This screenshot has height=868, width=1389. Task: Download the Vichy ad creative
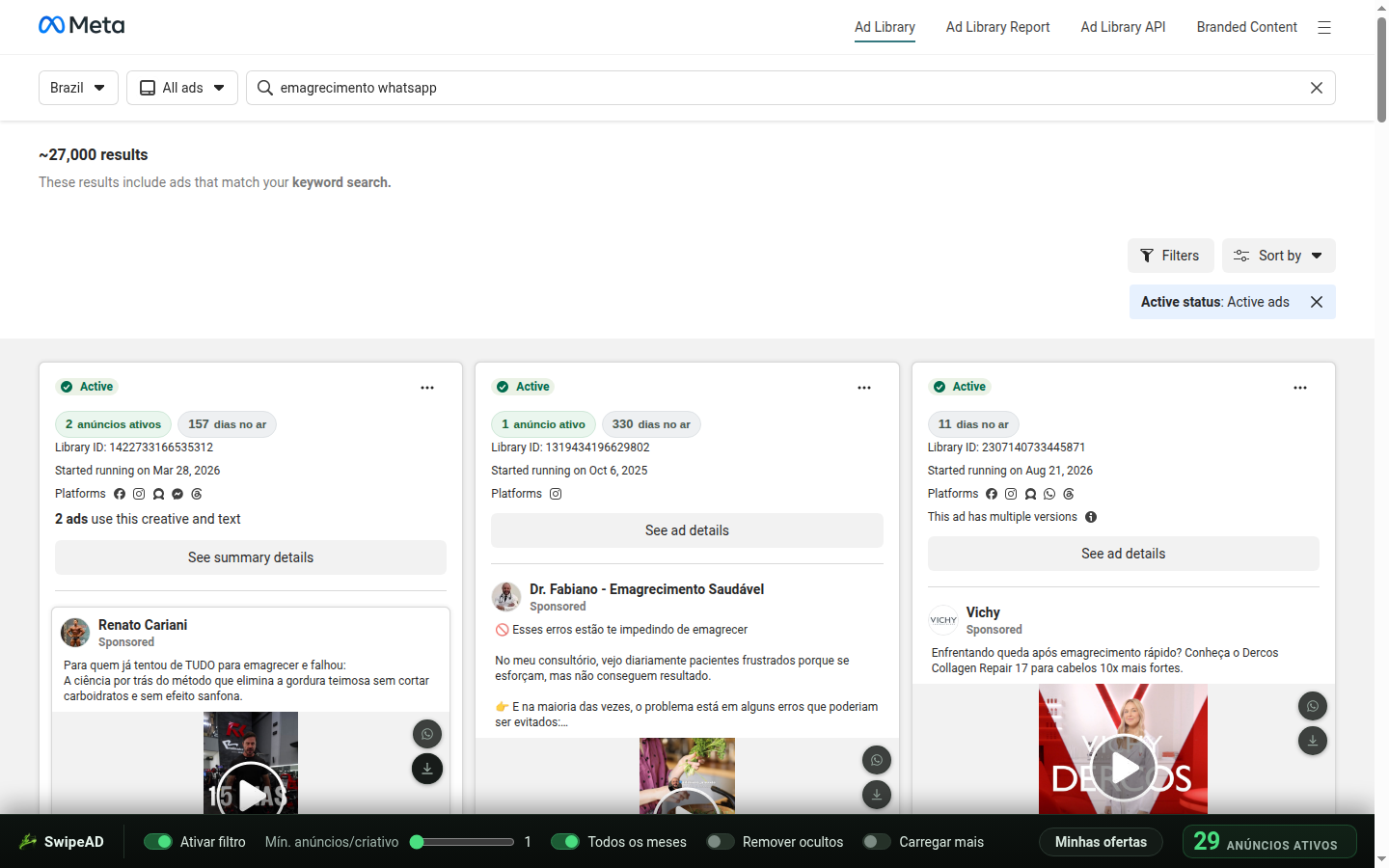coord(1313,741)
